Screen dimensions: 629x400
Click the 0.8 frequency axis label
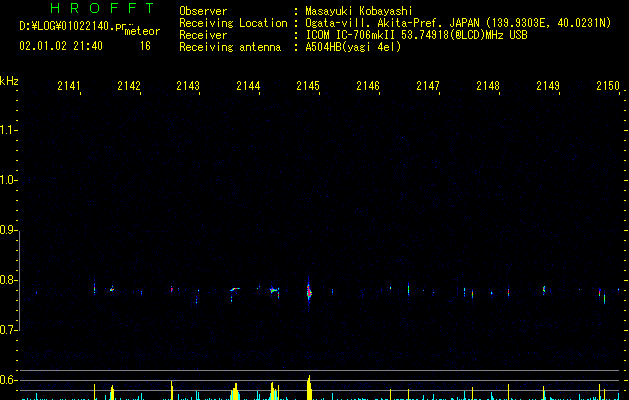click(x=8, y=280)
